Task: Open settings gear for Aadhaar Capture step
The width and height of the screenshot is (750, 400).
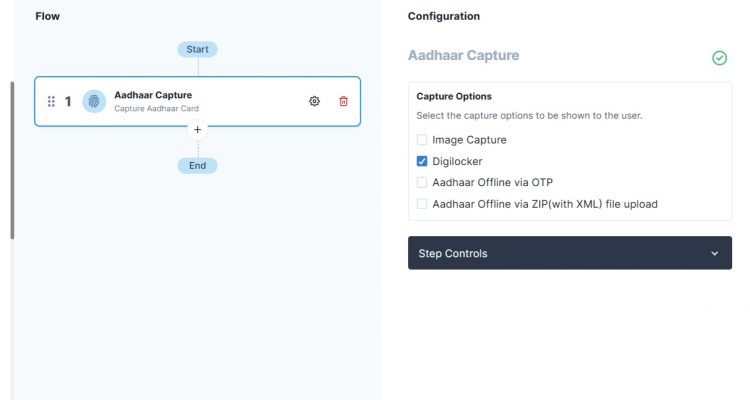Action: click(314, 101)
